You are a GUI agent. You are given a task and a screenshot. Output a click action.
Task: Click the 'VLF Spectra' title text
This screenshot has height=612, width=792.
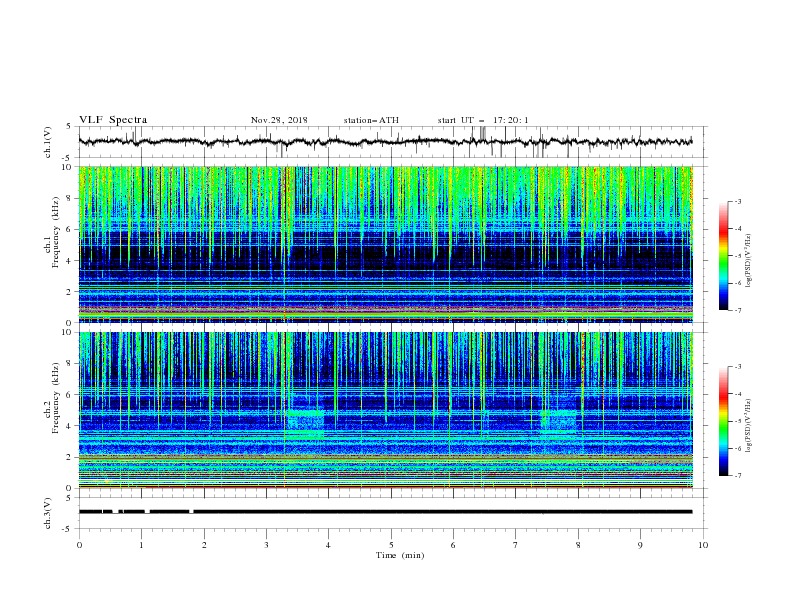113,120
